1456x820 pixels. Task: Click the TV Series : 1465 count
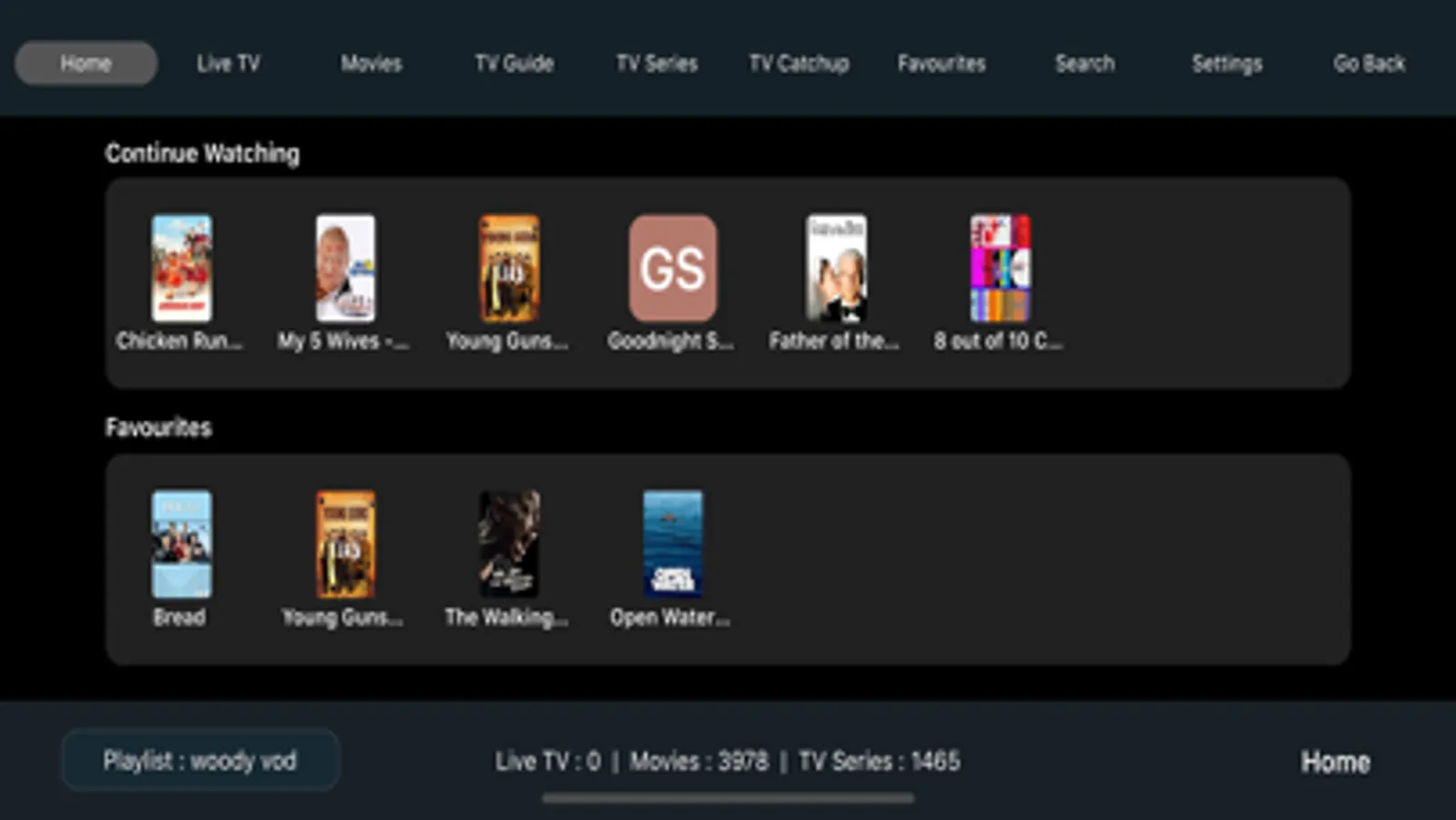[880, 761]
